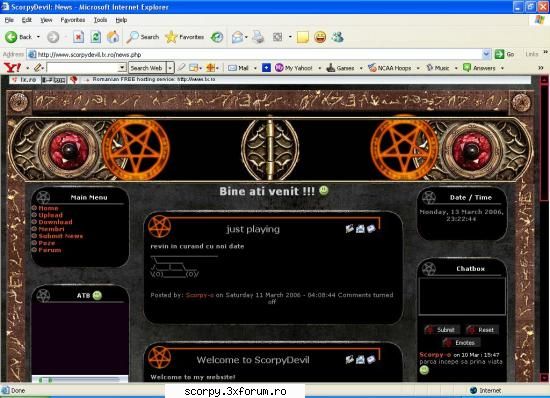Open the Help menu
Image resolution: width=550 pixels, height=398 pixels.
(x=121, y=20)
